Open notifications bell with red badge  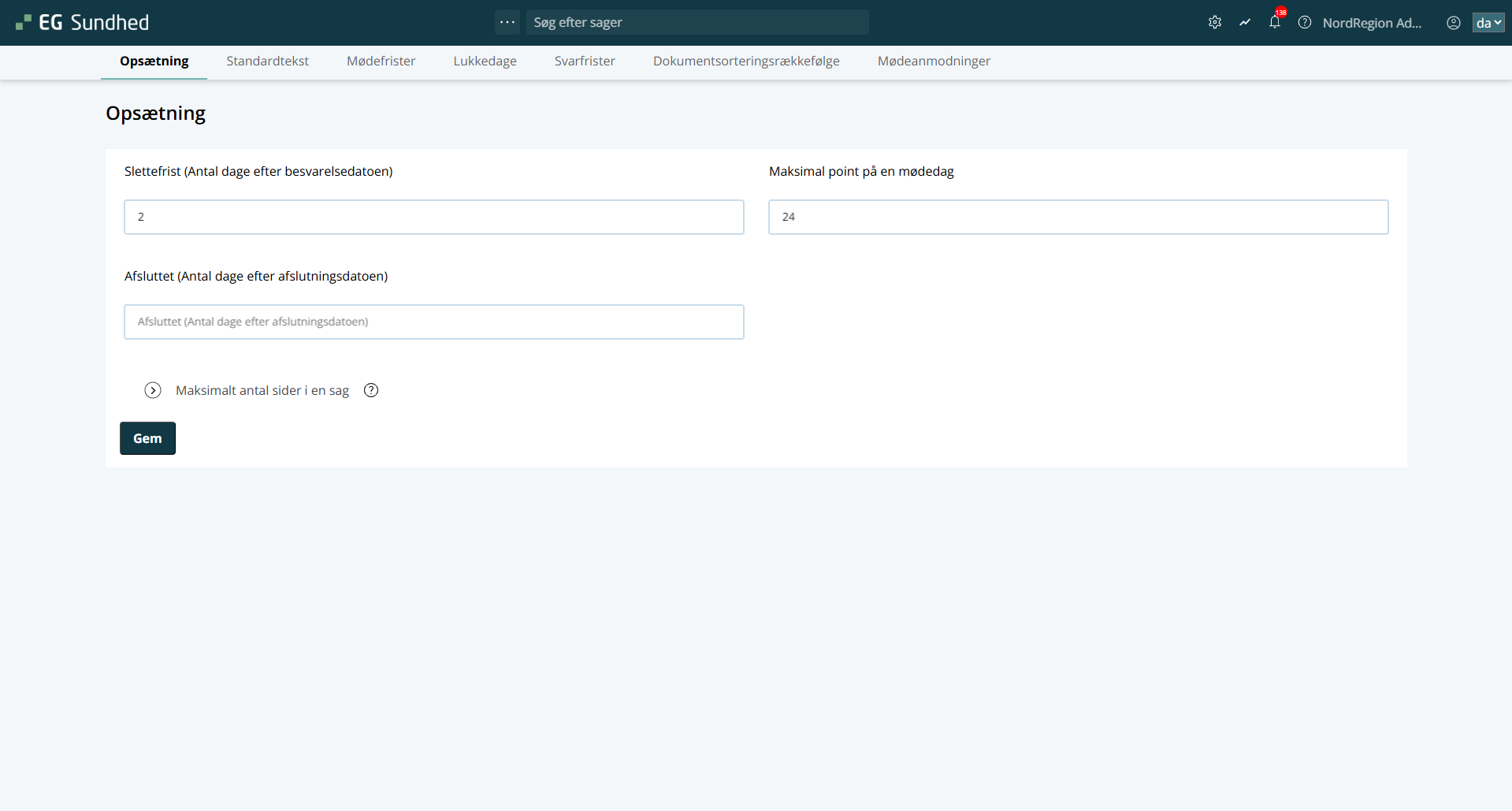pos(1275,22)
